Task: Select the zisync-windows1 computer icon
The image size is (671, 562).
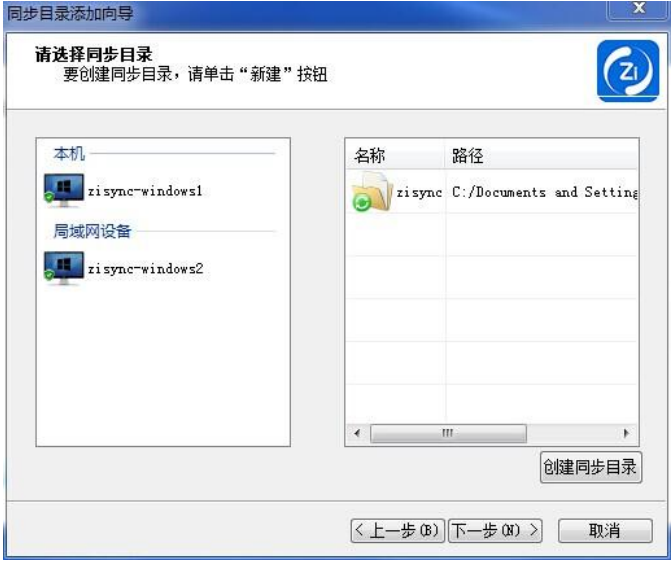Action: click(64, 190)
